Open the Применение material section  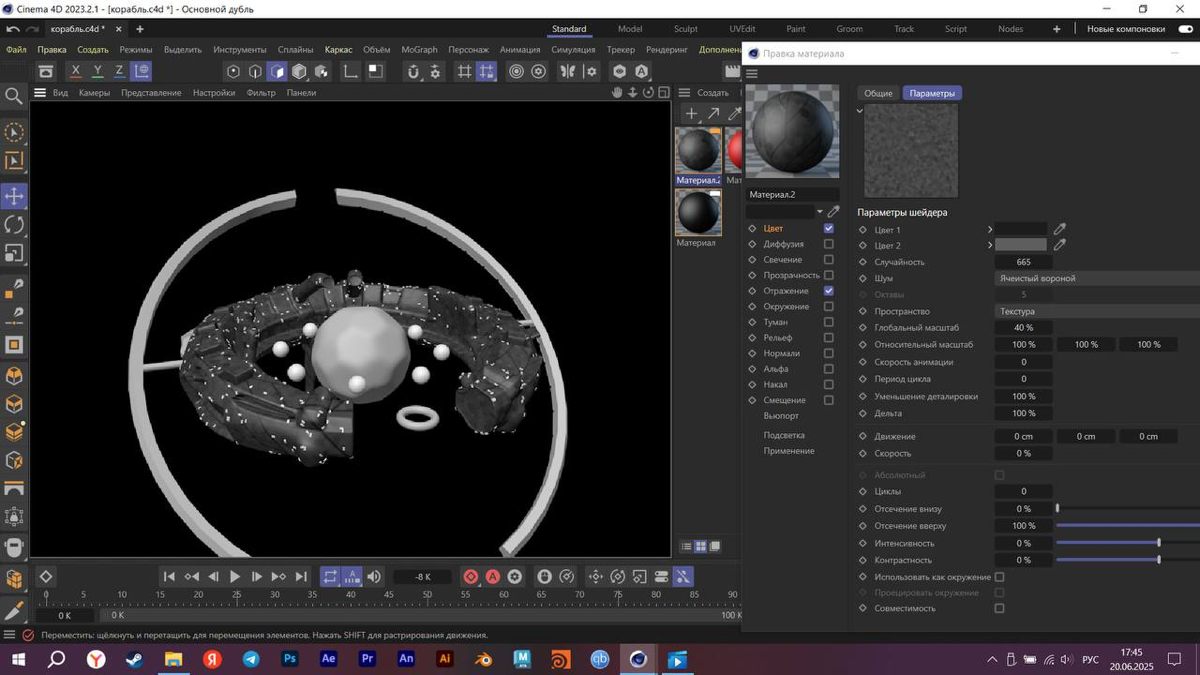pyautogui.click(x=789, y=451)
